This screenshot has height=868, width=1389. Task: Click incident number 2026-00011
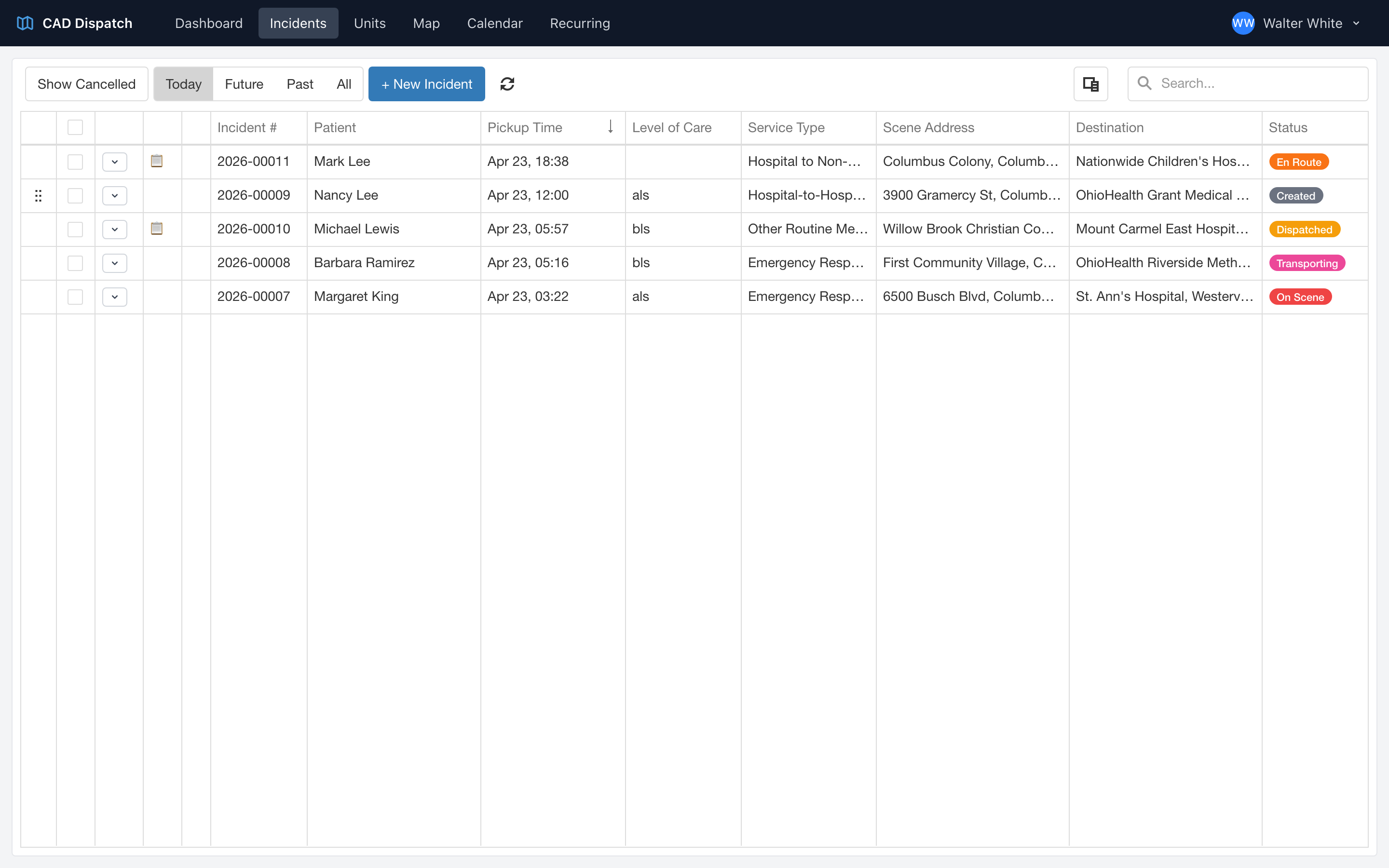tap(253, 162)
